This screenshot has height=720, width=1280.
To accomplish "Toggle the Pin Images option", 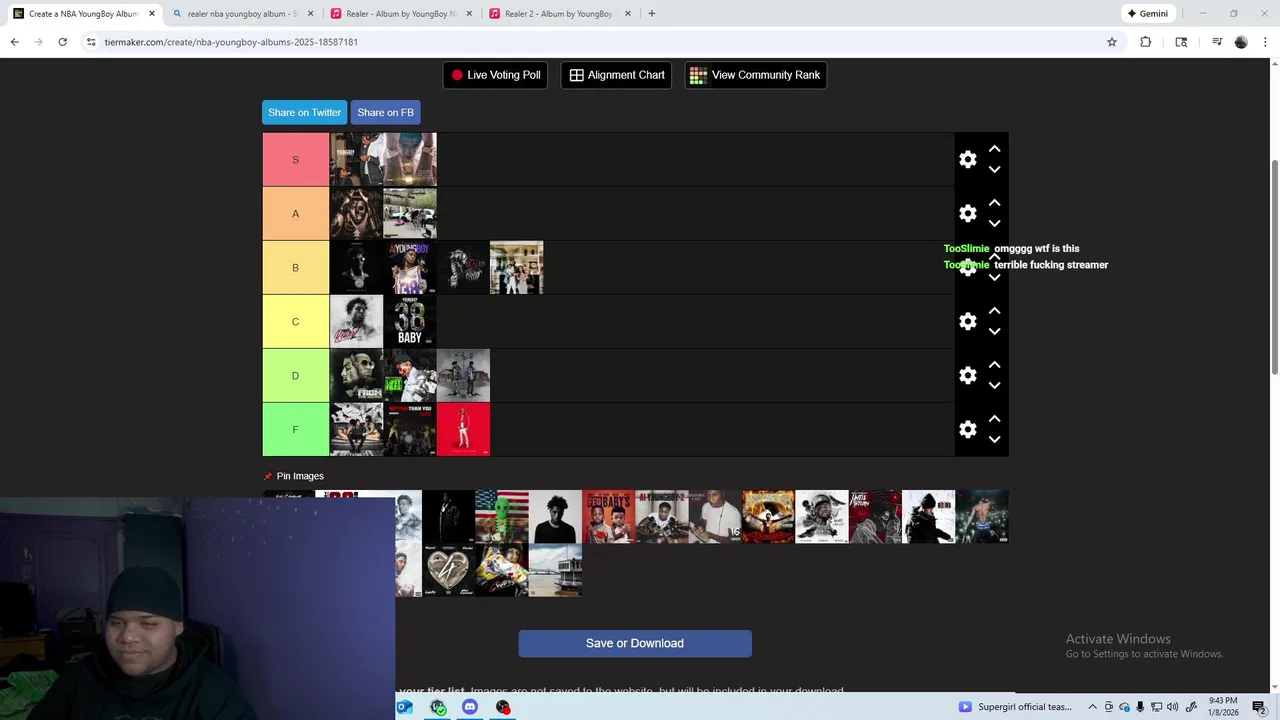I will coord(293,476).
